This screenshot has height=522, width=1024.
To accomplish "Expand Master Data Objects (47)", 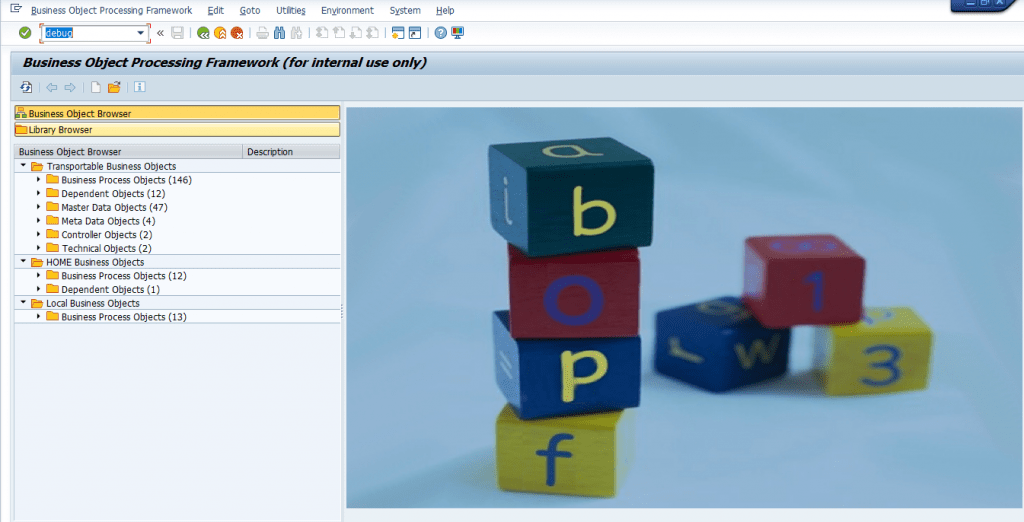I will (x=39, y=206).
